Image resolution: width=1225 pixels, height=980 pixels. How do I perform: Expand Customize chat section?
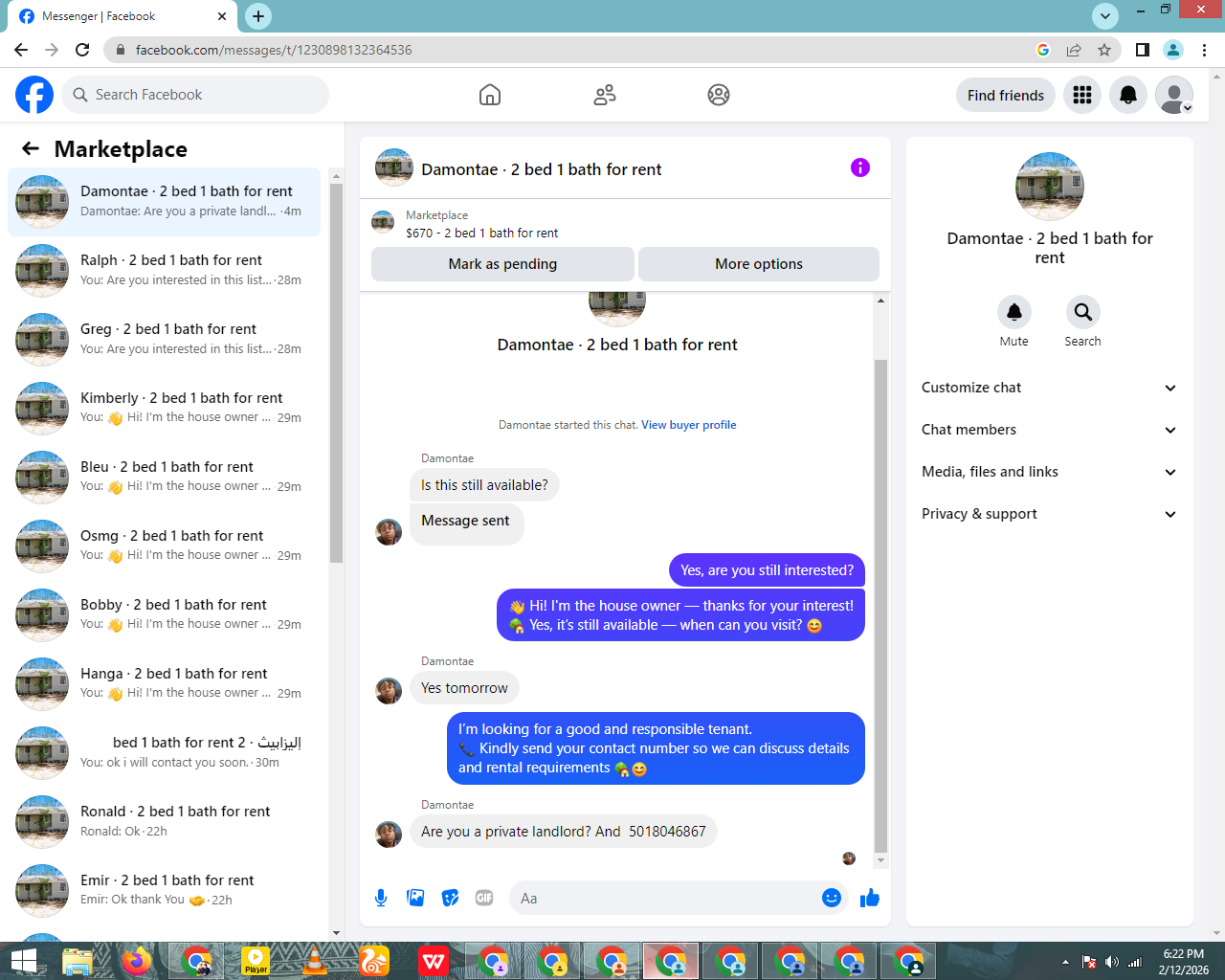[x=1049, y=388]
